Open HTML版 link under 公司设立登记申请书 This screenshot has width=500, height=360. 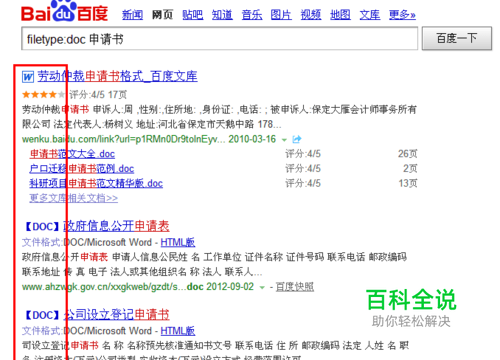pyautogui.click(x=178, y=331)
